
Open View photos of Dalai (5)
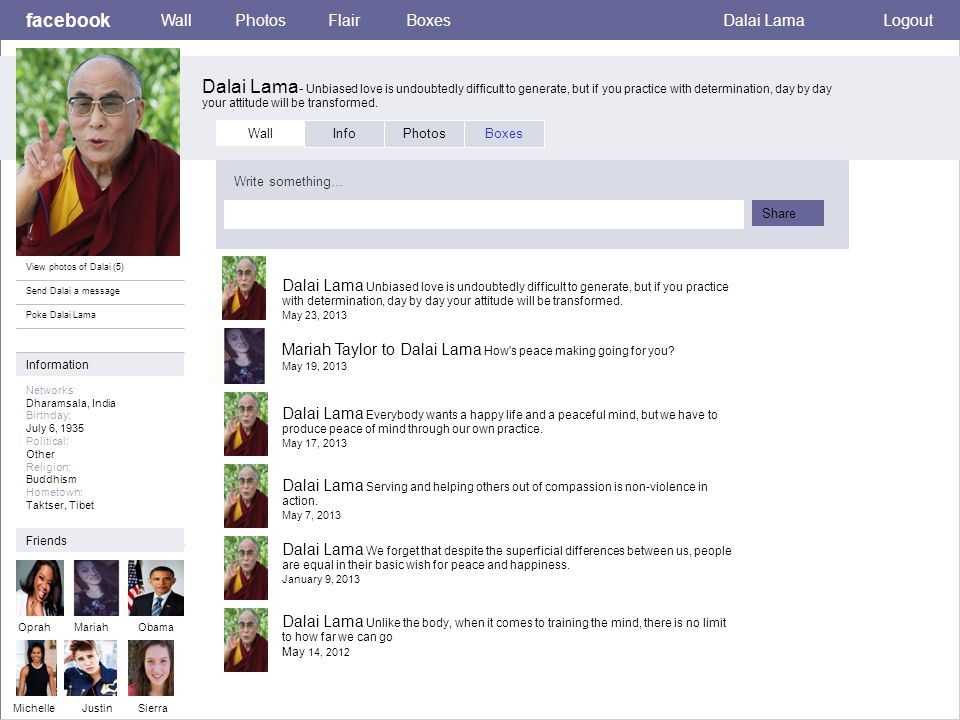click(75, 267)
